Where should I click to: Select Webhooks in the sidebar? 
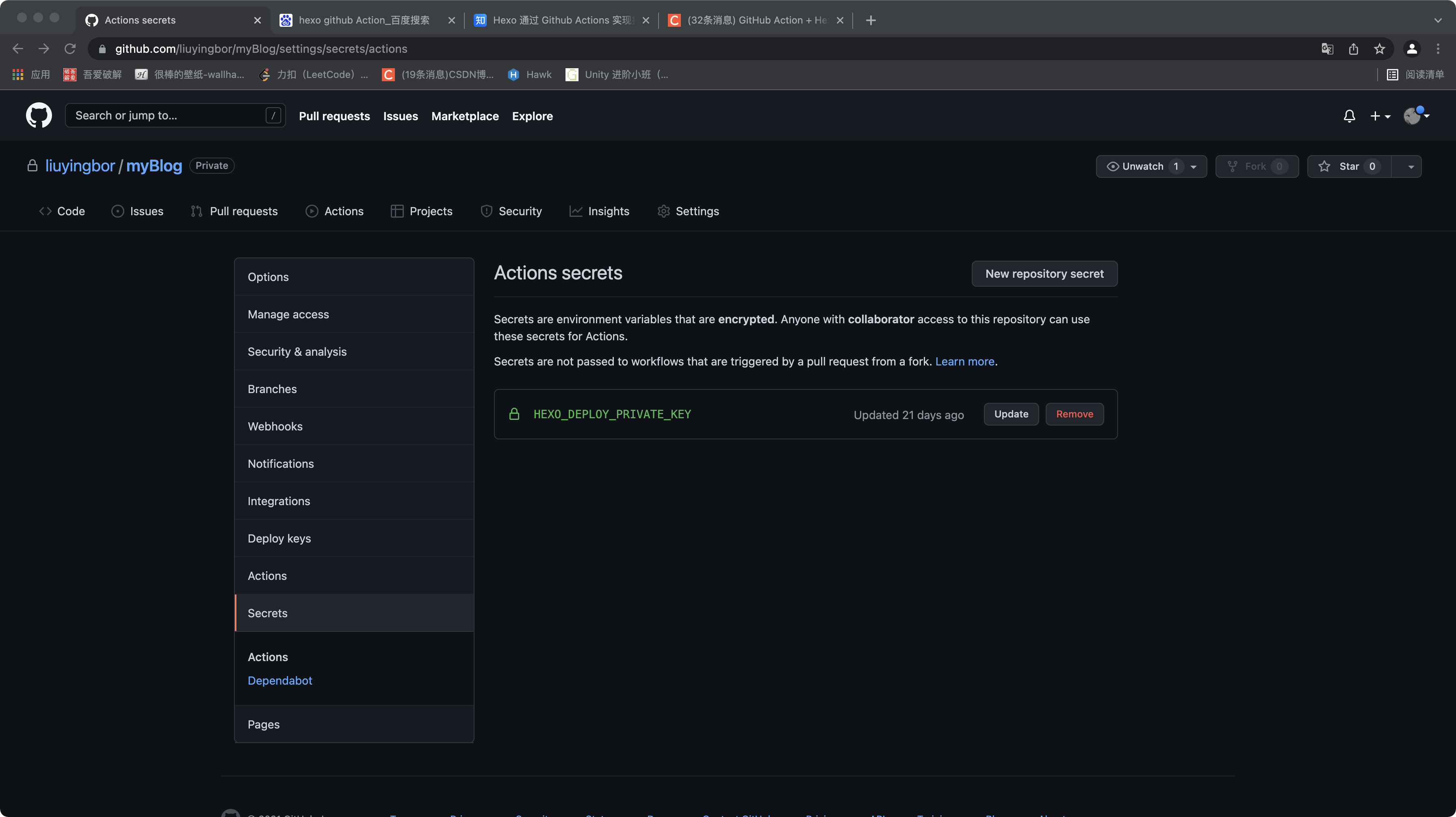pos(354,426)
